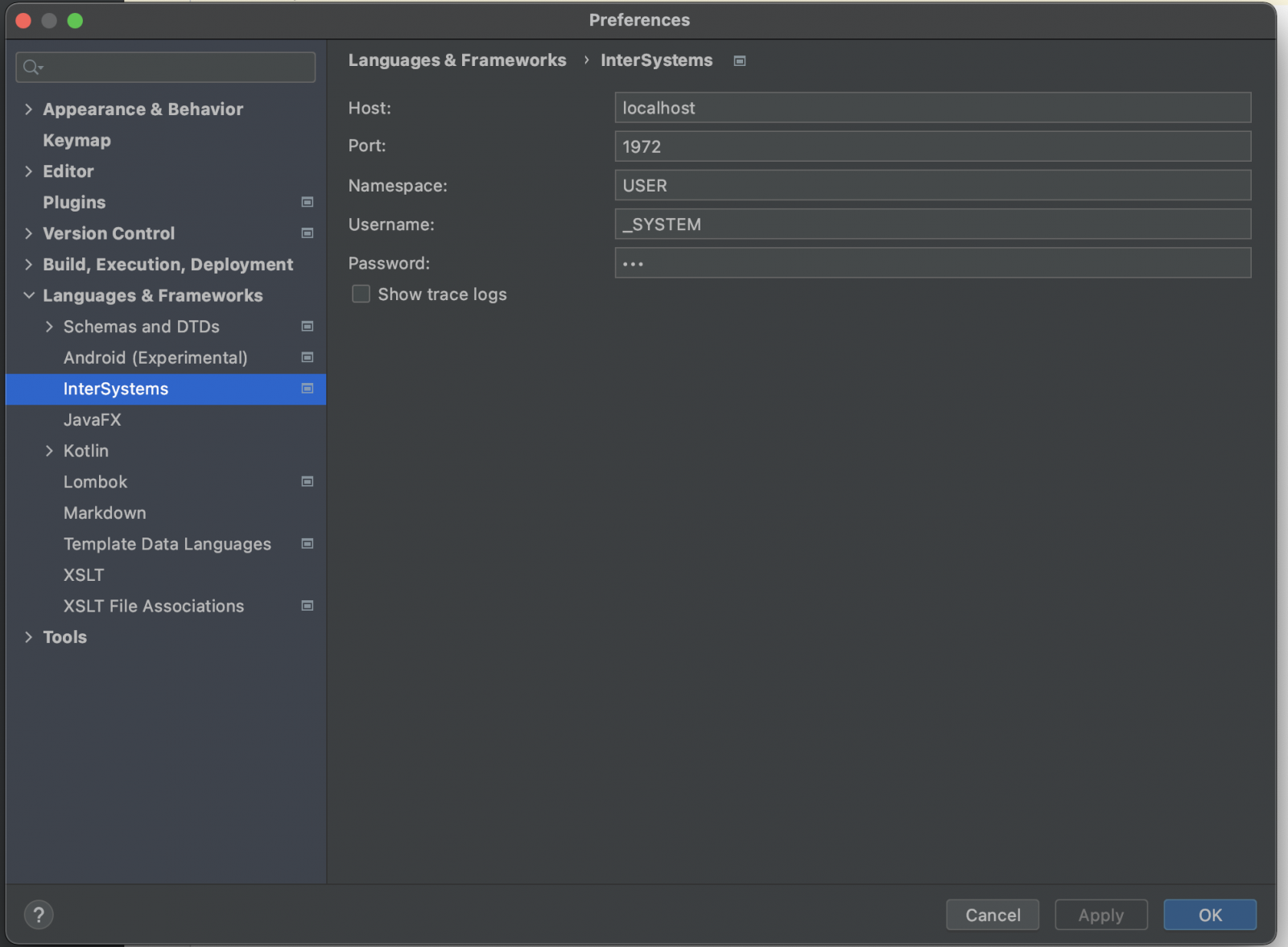Click the search magnifier icon in settings
Viewport: 1288px width, 947px height.
tap(32, 68)
